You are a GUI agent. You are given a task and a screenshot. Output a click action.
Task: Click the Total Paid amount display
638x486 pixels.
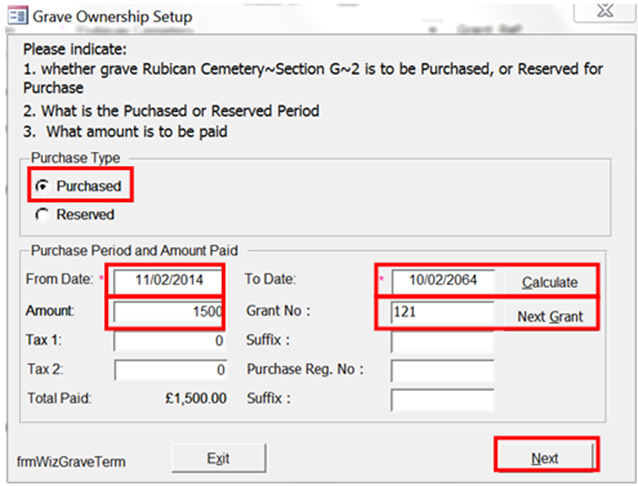pyautogui.click(x=196, y=398)
